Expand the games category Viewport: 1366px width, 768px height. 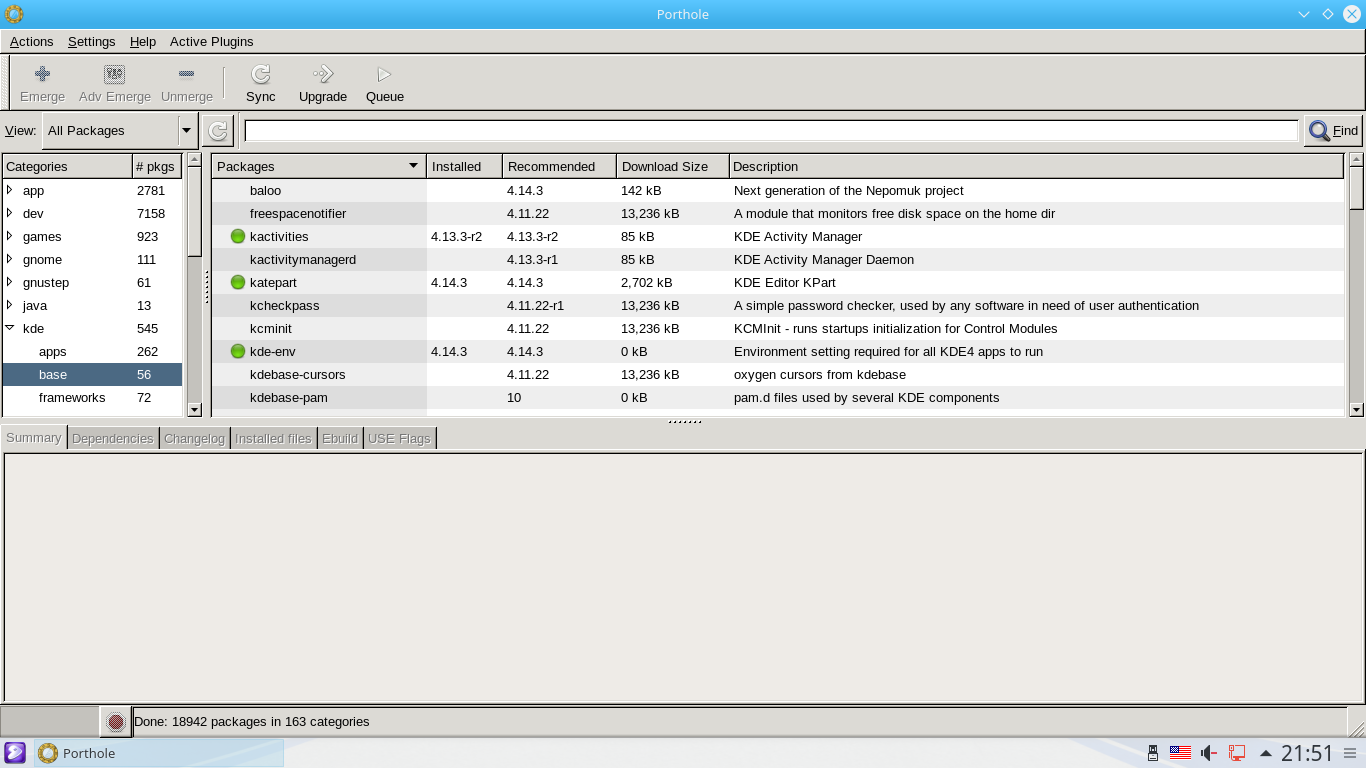tap(10, 236)
